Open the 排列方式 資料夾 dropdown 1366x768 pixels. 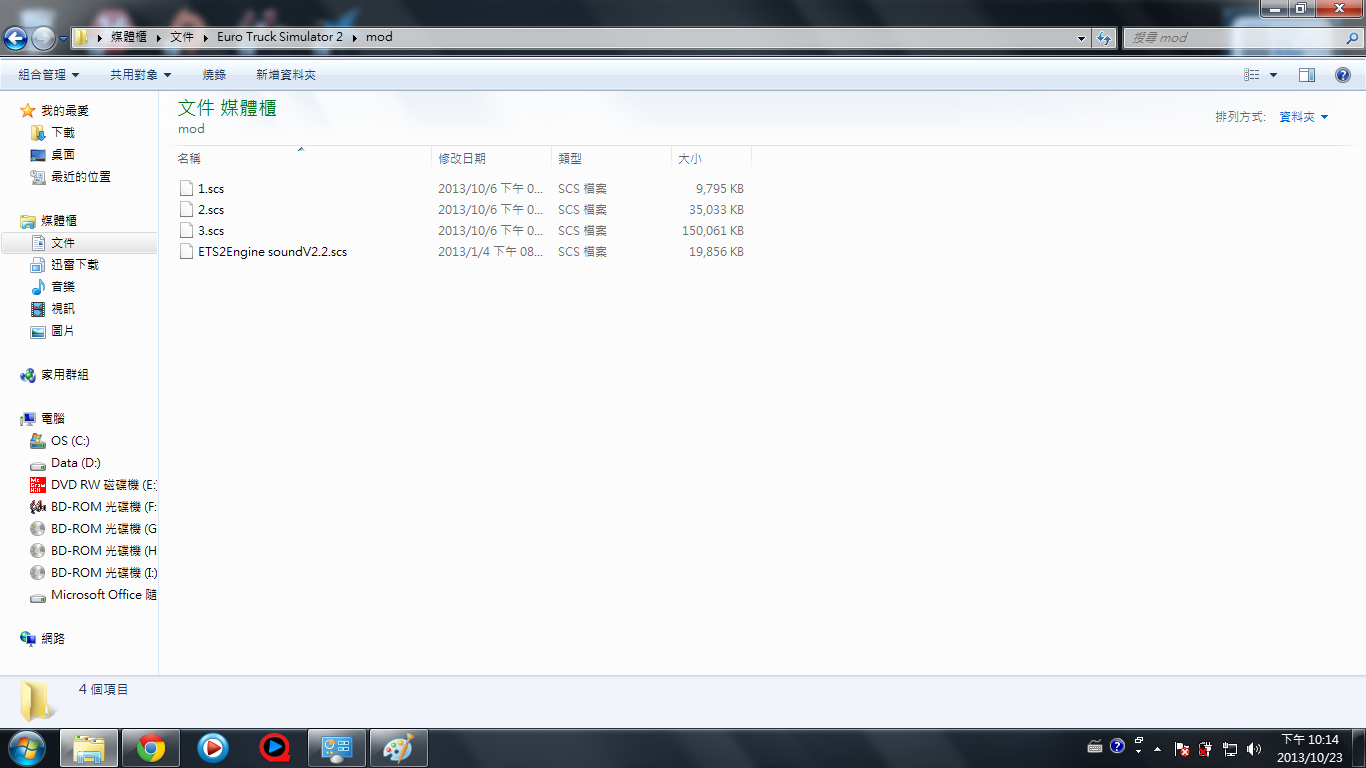pos(1304,117)
